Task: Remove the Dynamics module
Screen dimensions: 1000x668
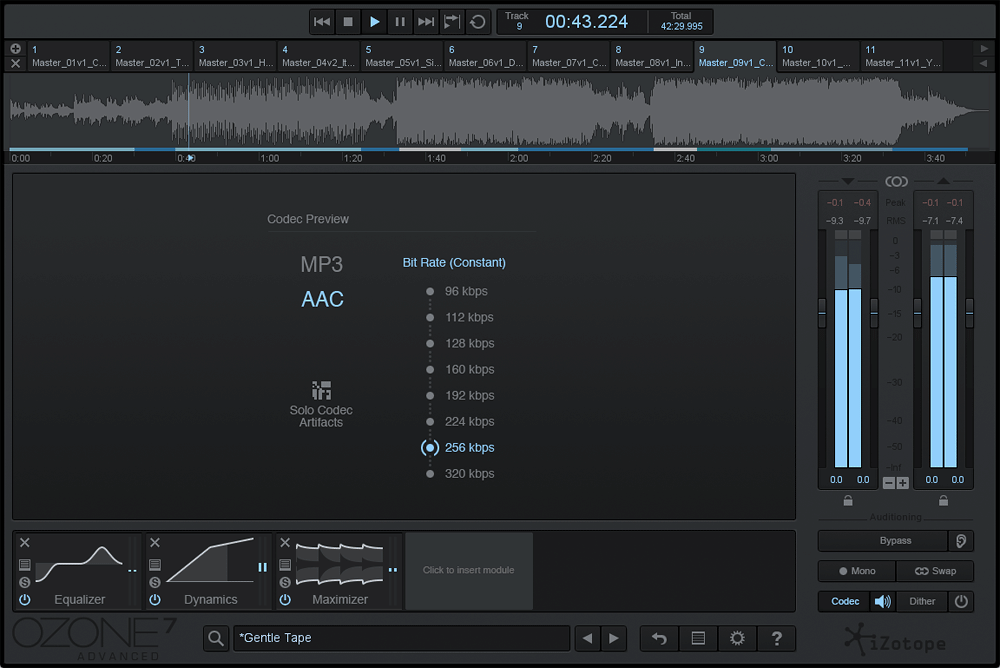Action: (155, 543)
